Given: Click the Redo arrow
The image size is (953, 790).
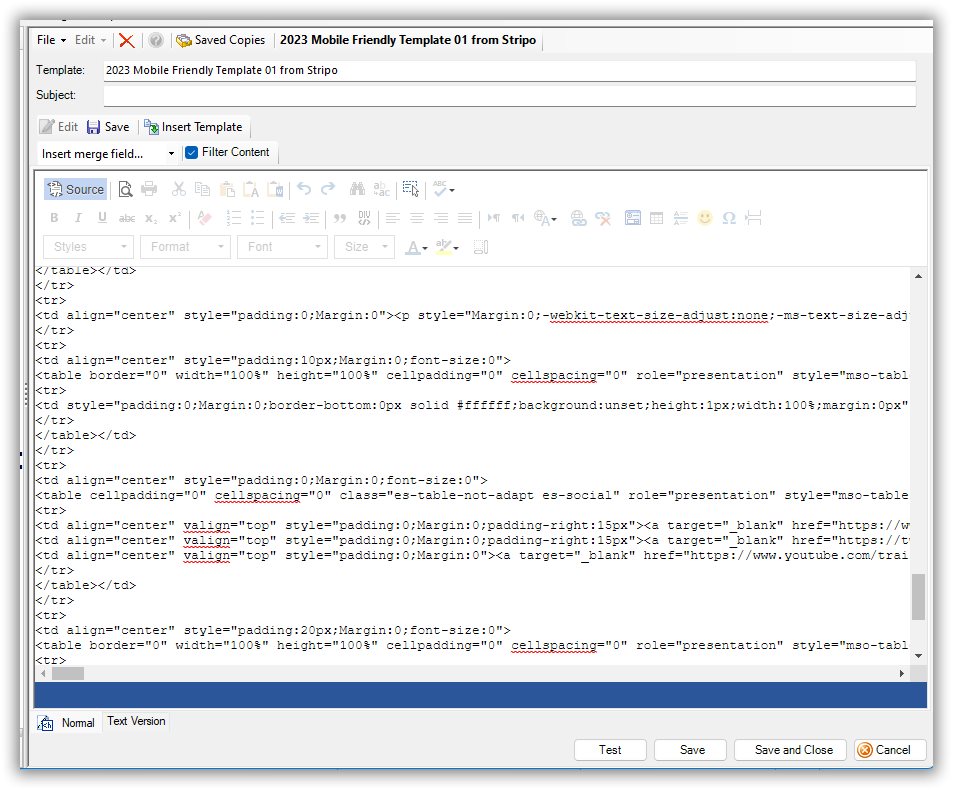Looking at the screenshot, I should click(328, 190).
